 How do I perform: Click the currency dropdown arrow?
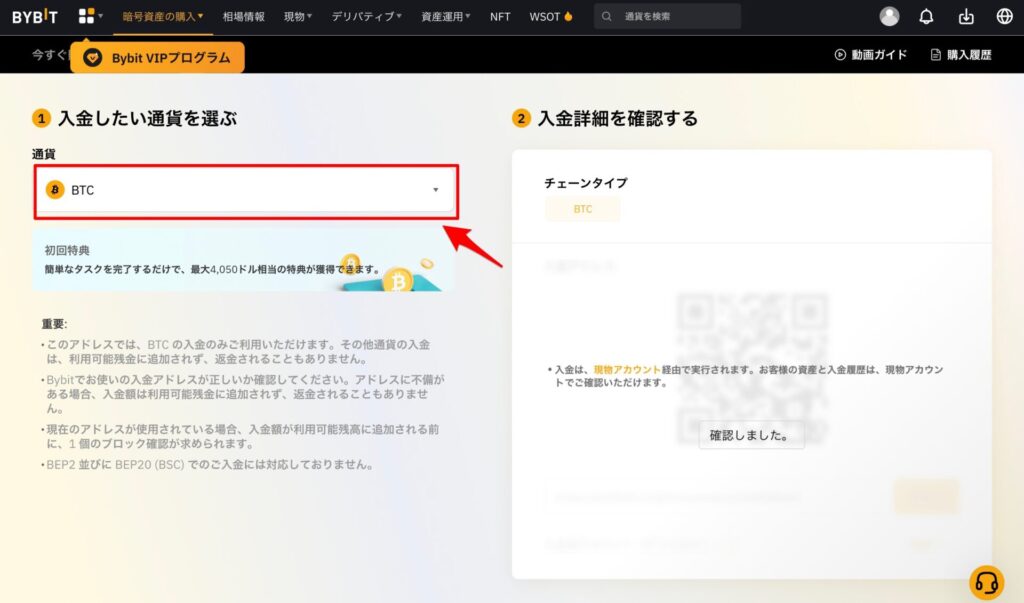tap(436, 190)
